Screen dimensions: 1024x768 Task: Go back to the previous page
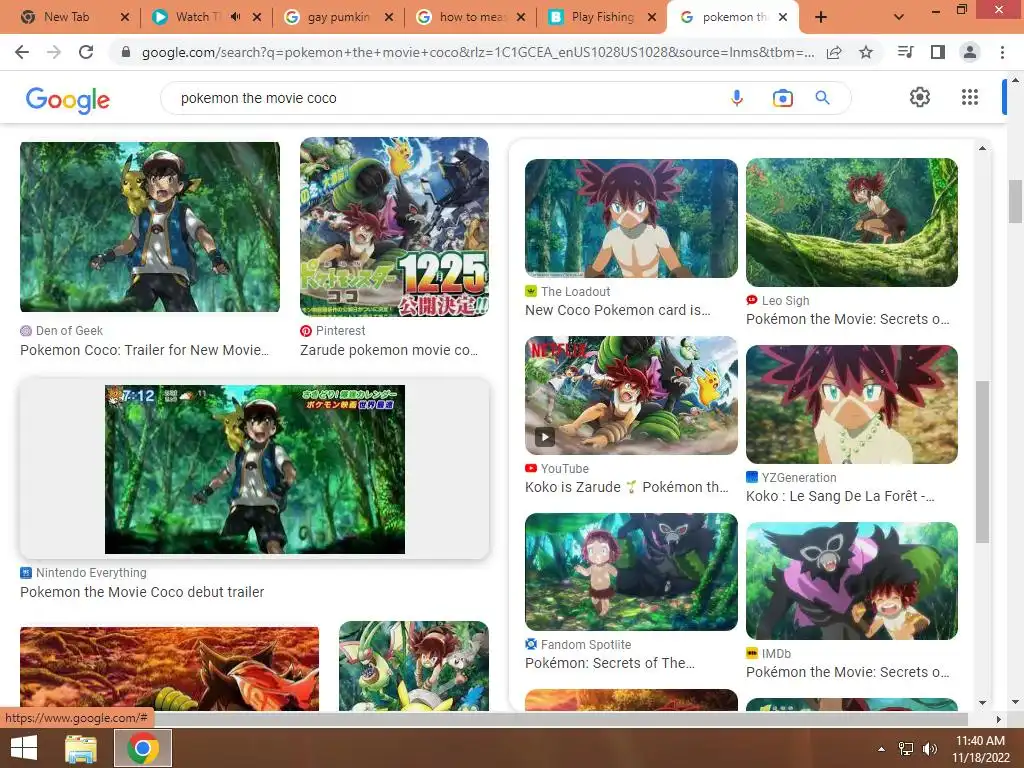(22, 52)
